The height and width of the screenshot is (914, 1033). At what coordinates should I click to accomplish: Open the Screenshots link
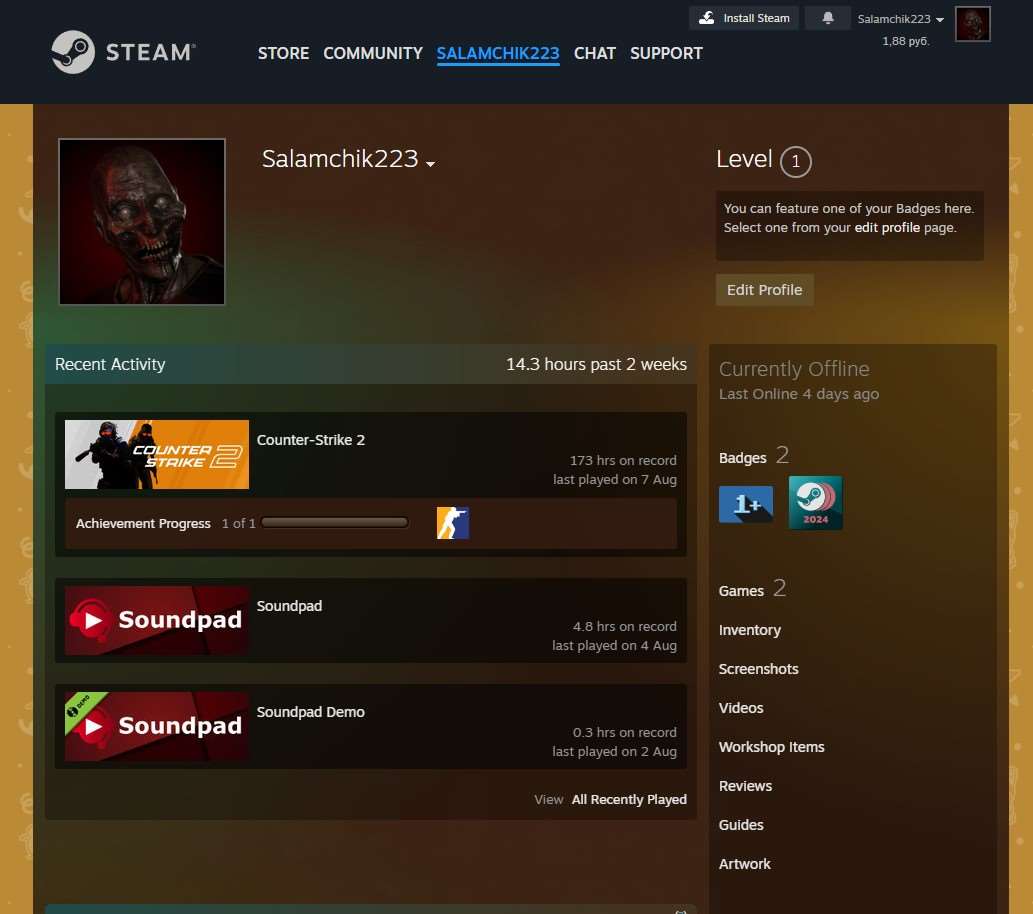tap(758, 669)
